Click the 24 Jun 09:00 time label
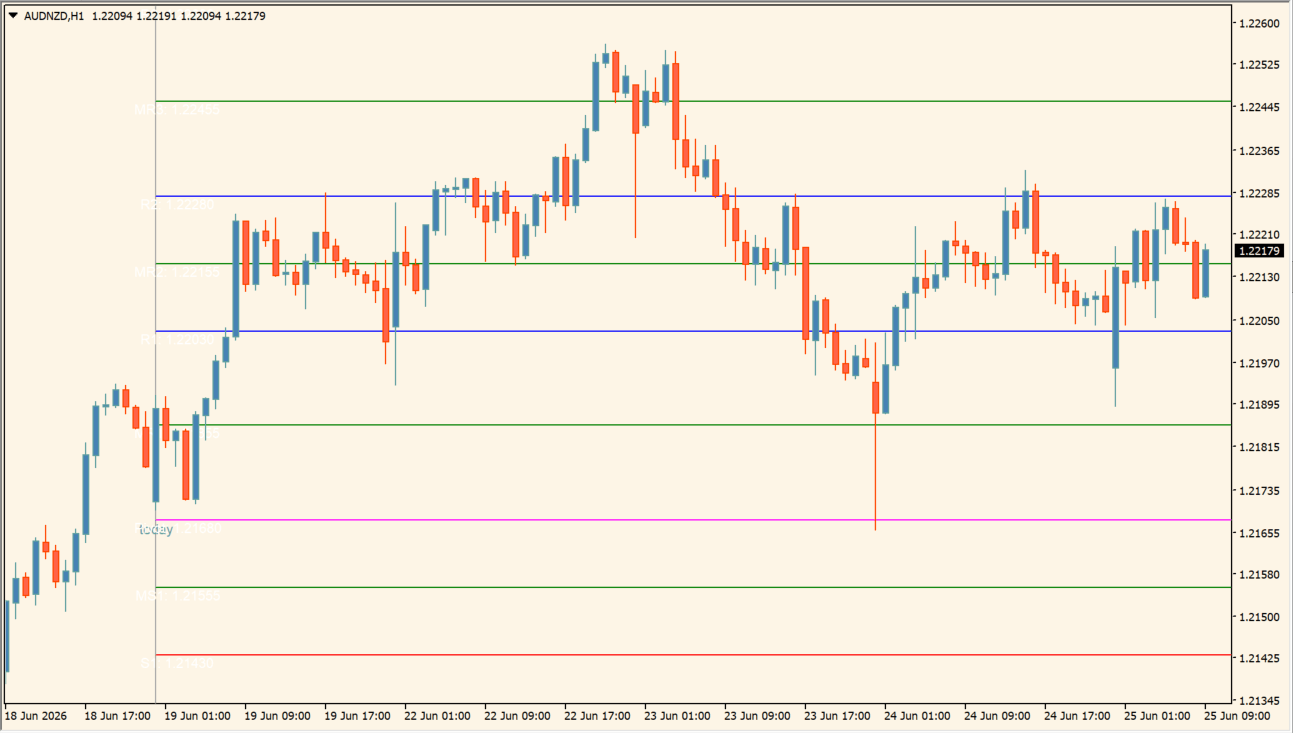The image size is (1293, 733). pos(997,716)
